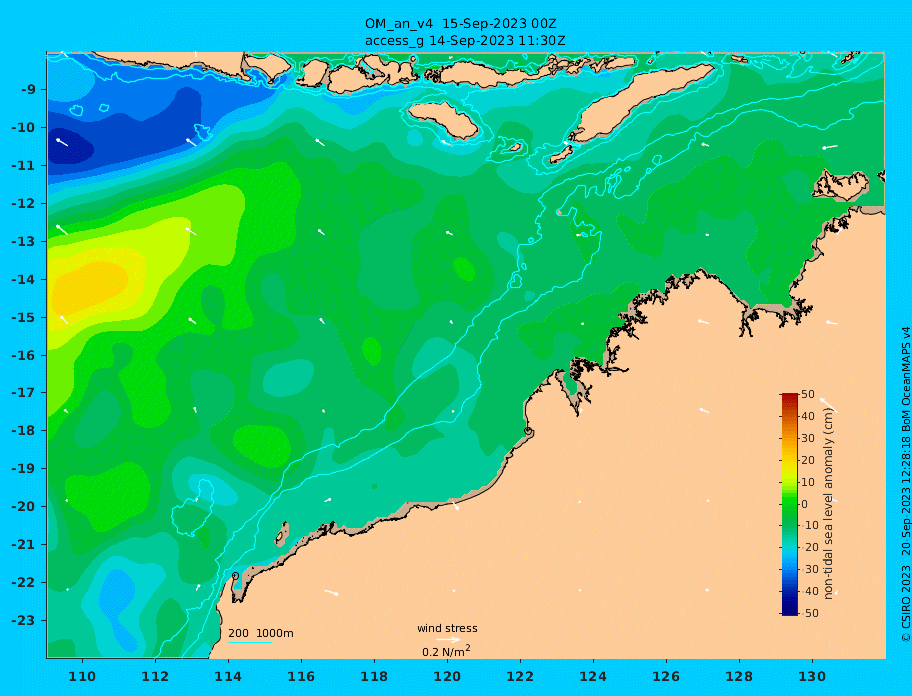Click latitude label -9

[x=29, y=90]
